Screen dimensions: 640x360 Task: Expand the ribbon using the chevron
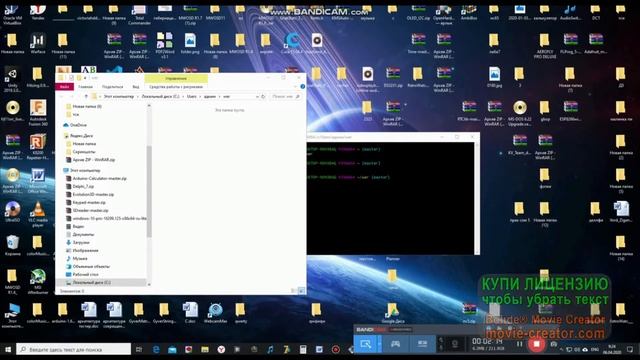point(296,87)
